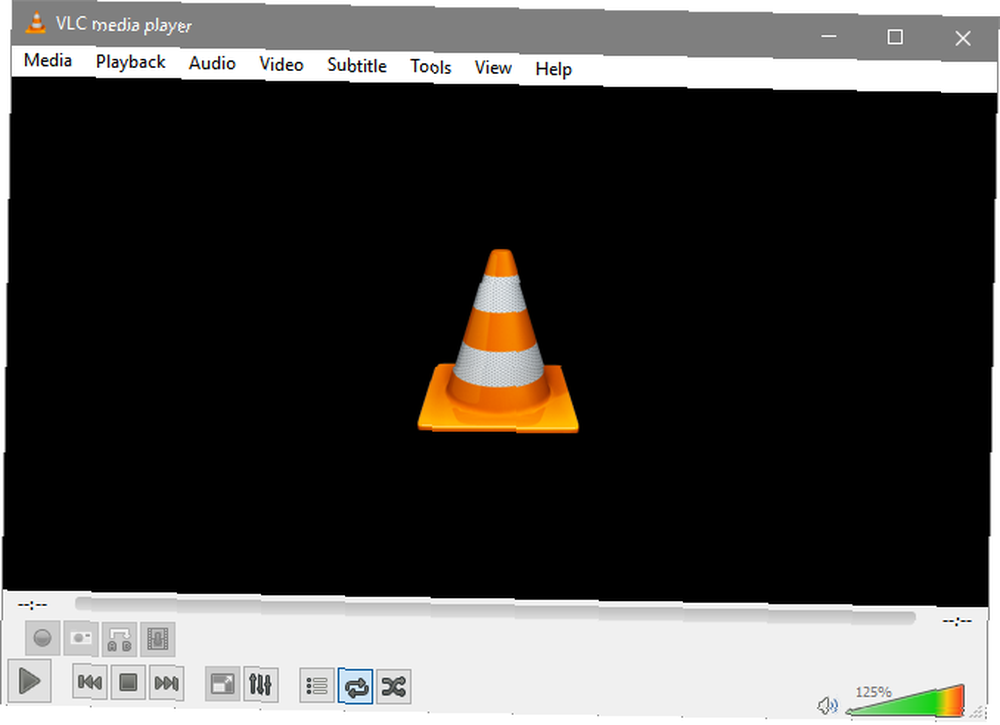Open the View menu

[x=493, y=68]
